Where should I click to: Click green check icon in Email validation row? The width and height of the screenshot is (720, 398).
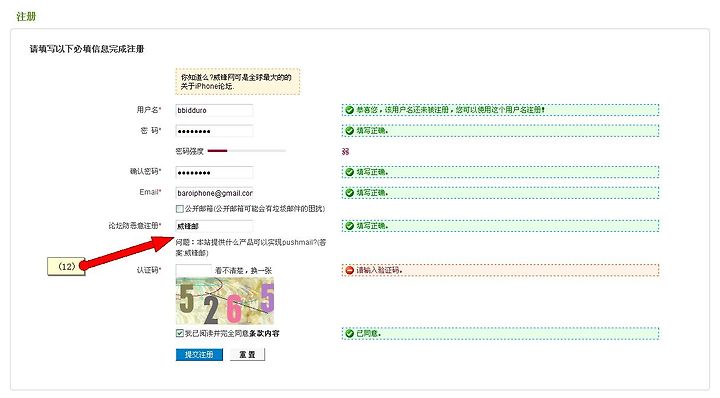point(349,193)
